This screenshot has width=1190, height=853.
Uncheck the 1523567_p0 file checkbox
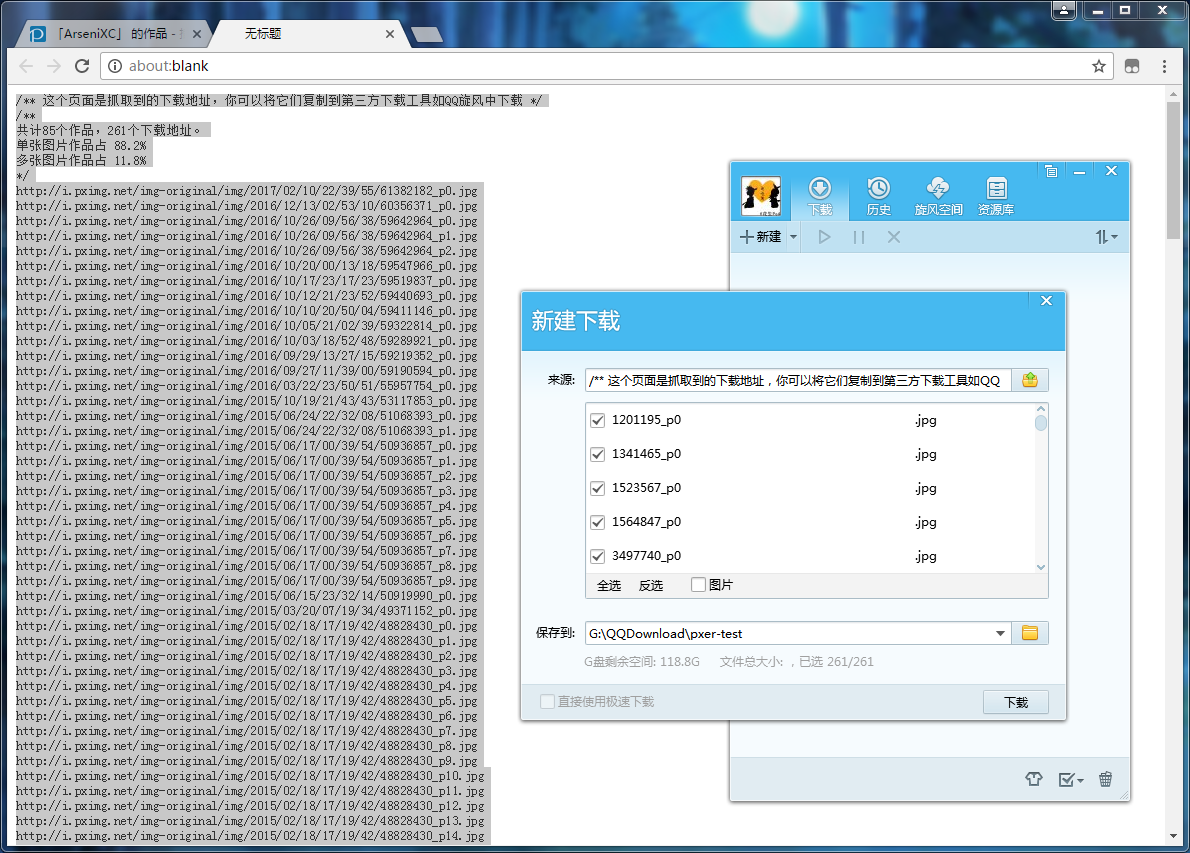click(597, 489)
